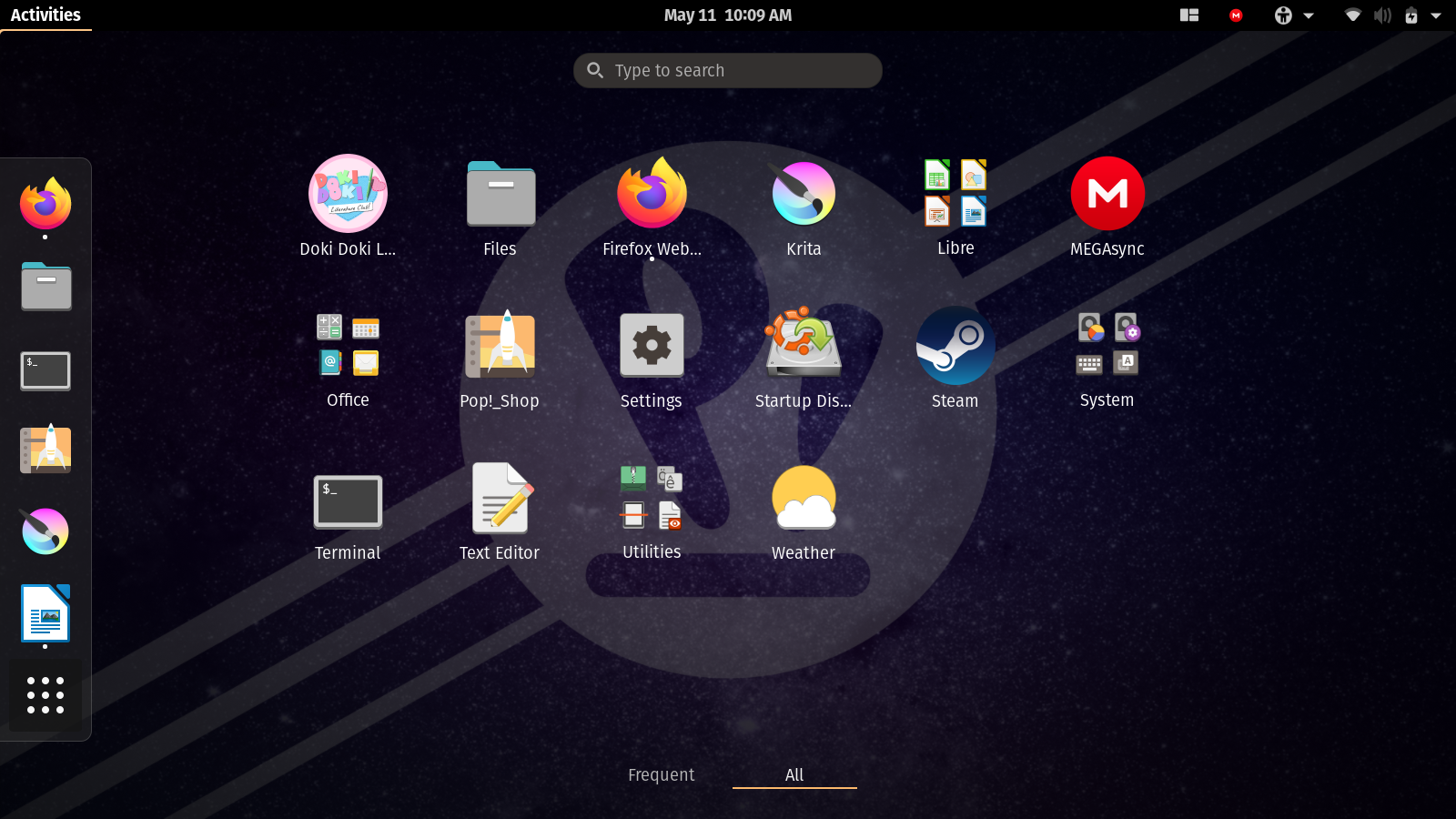Open Krita from the app grid

[804, 206]
